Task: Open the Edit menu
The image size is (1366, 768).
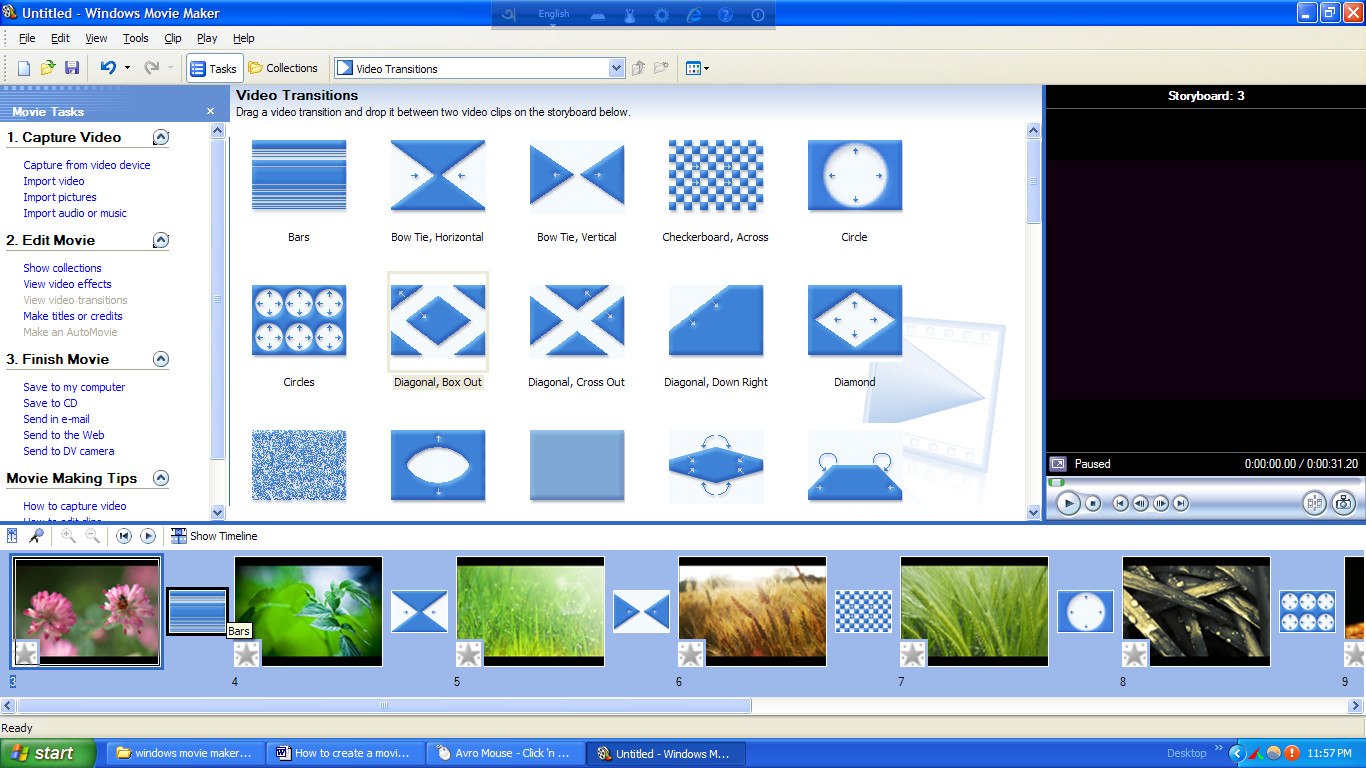Action: (x=60, y=38)
